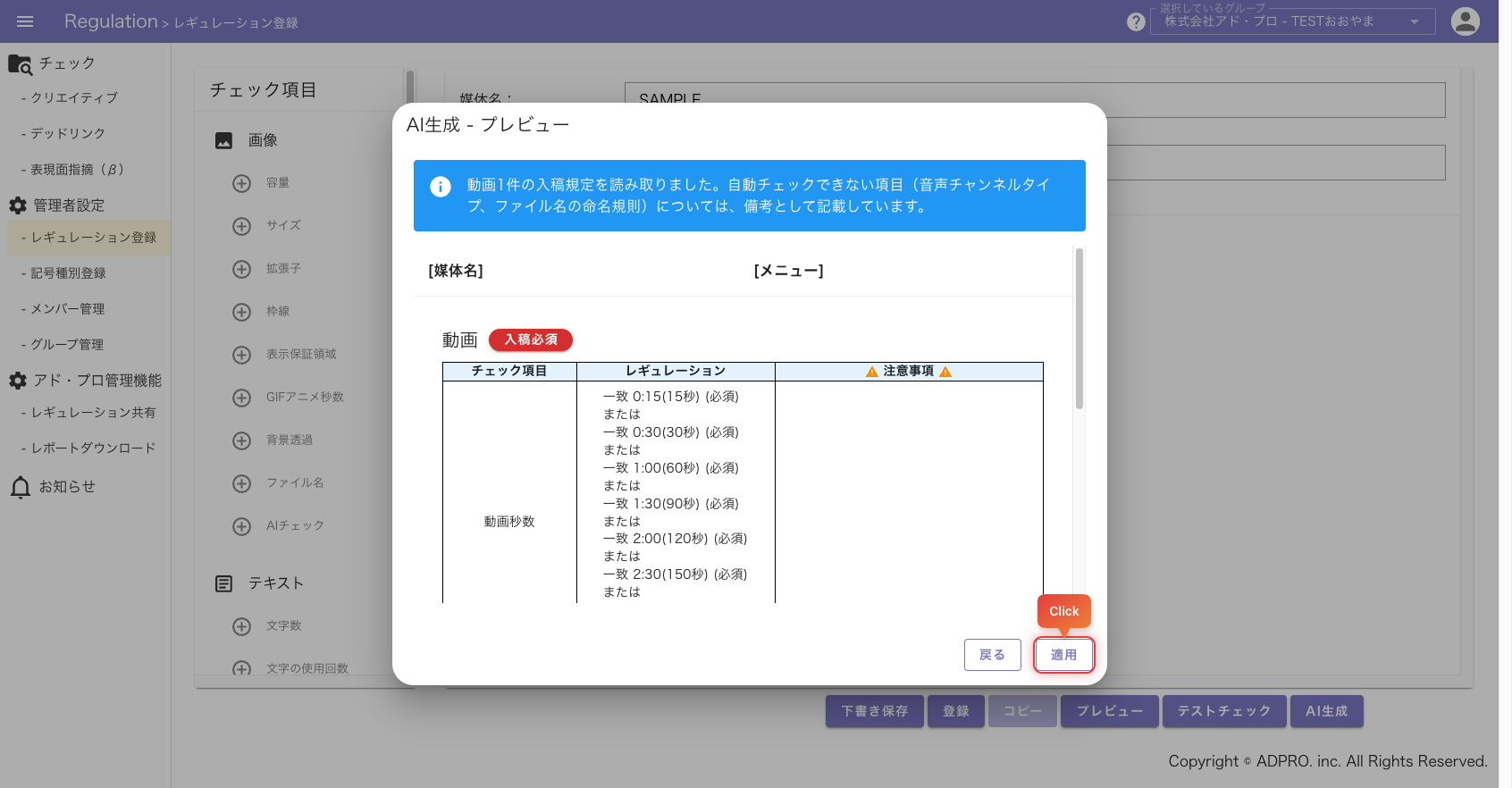Click the 入稿必須 red badge

(531, 340)
